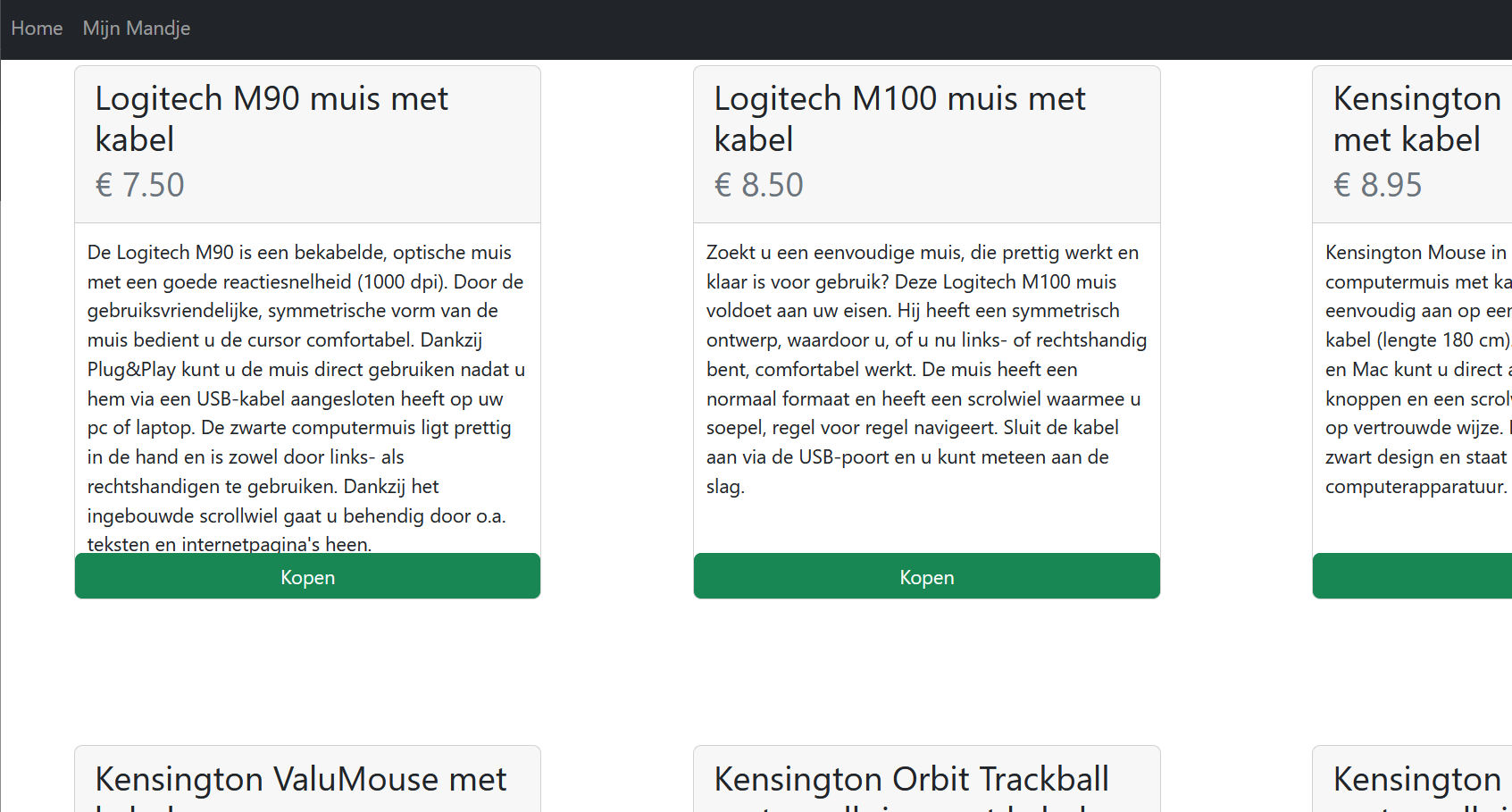
Task: Select the bottom-right Kensington card heading
Action: coord(1416,780)
